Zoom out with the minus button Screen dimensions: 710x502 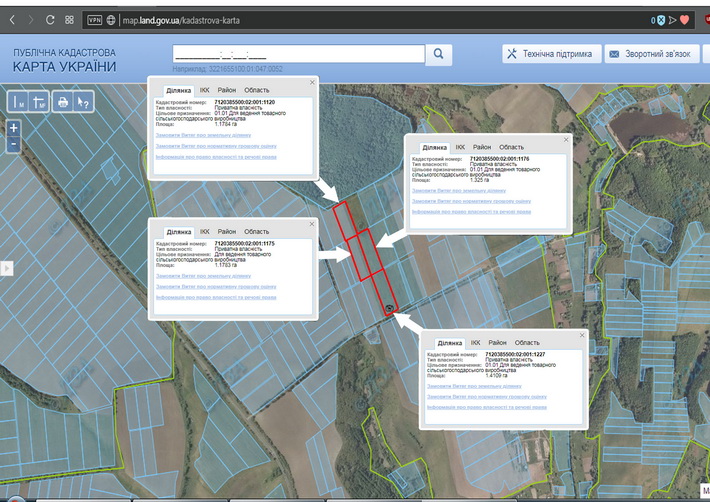tap(14, 144)
